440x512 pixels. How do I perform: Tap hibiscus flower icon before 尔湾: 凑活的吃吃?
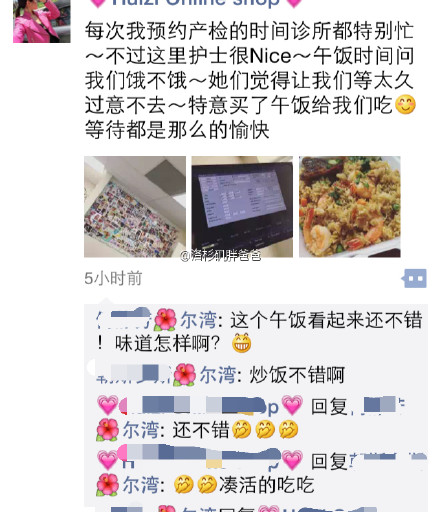[108, 484]
